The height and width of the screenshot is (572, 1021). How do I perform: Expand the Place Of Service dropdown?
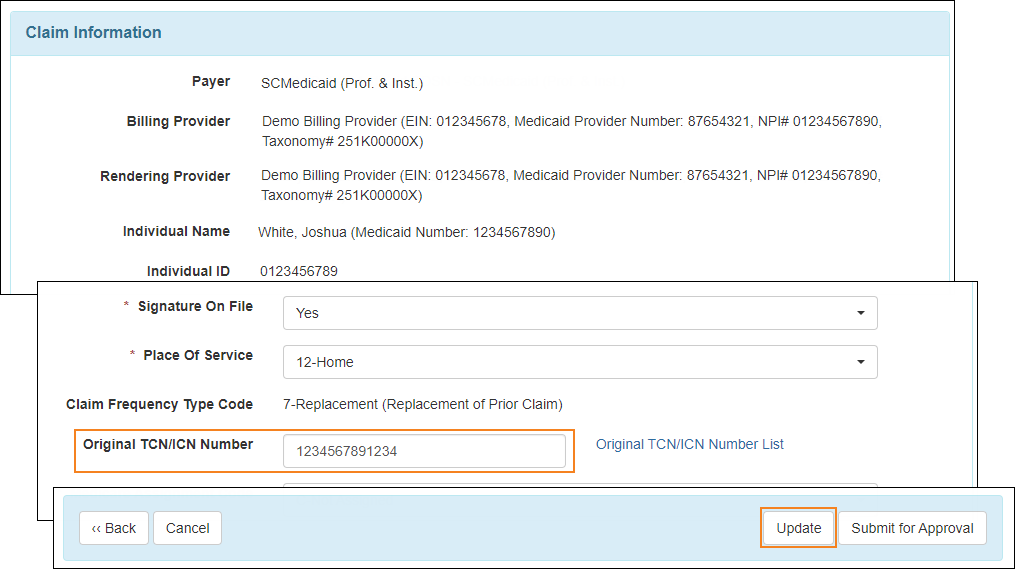click(580, 362)
